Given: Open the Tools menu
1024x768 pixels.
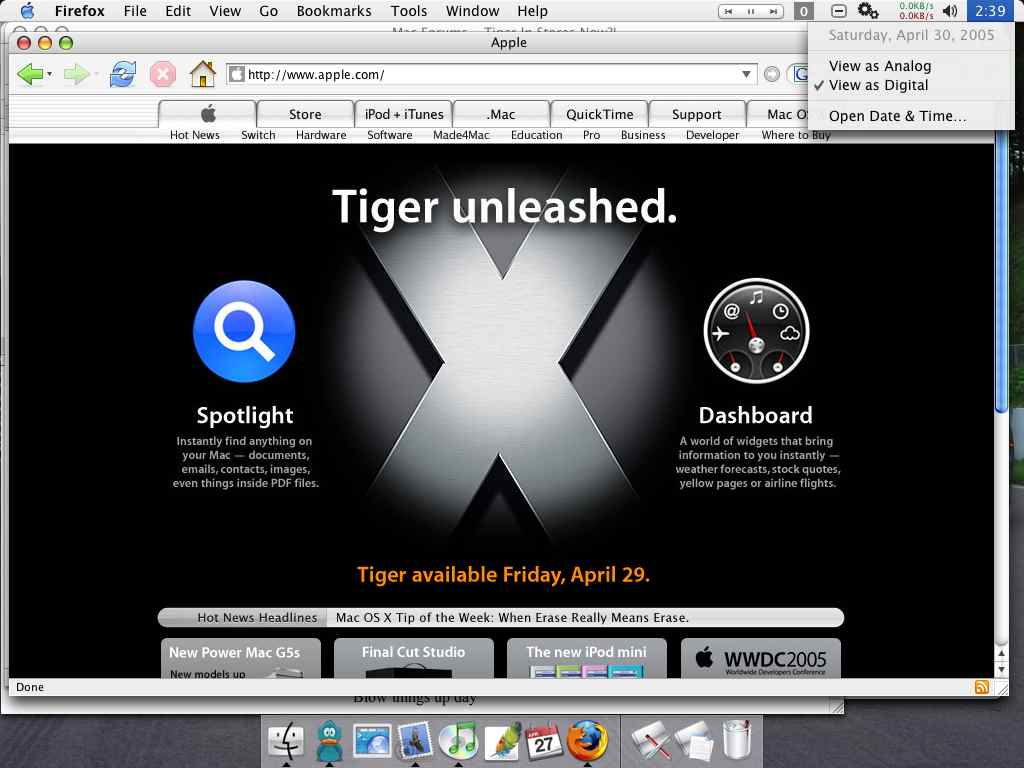Looking at the screenshot, I should [409, 11].
